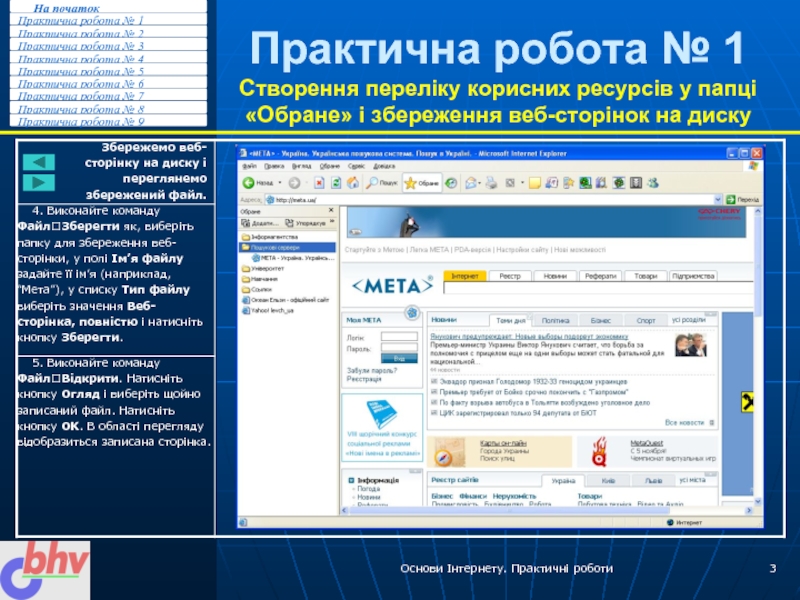The image size is (800, 600).
Task: Click Упорядкувати button in favorites panel
Action: pyautogui.click(x=305, y=223)
